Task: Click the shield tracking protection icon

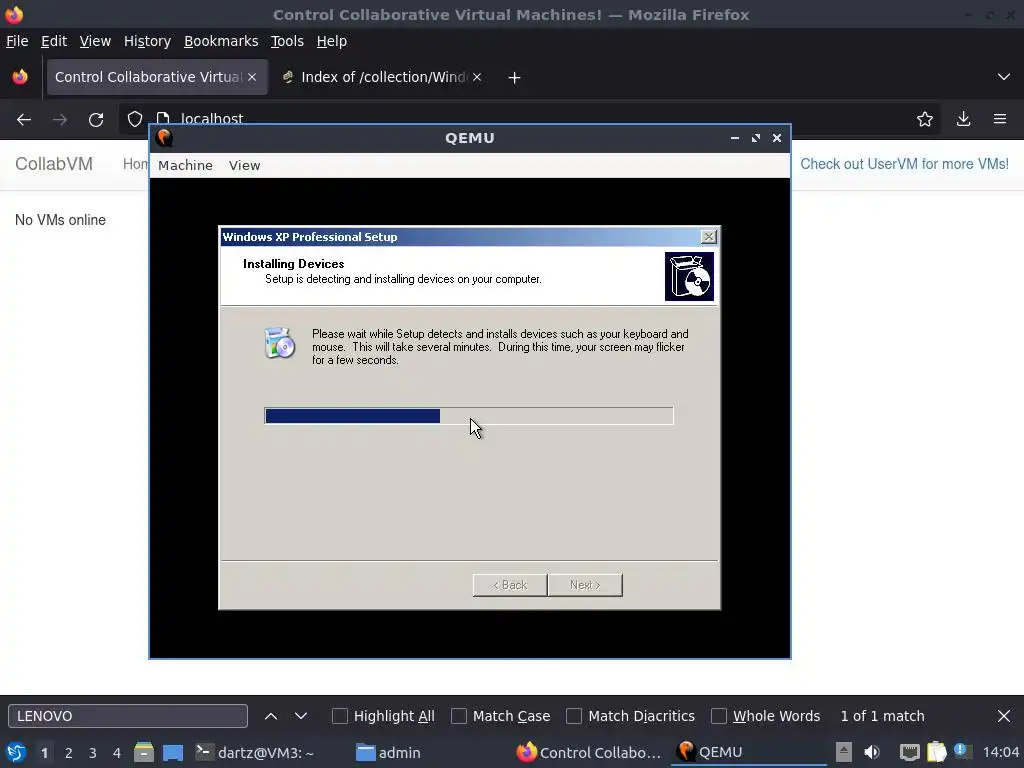Action: pos(135,119)
